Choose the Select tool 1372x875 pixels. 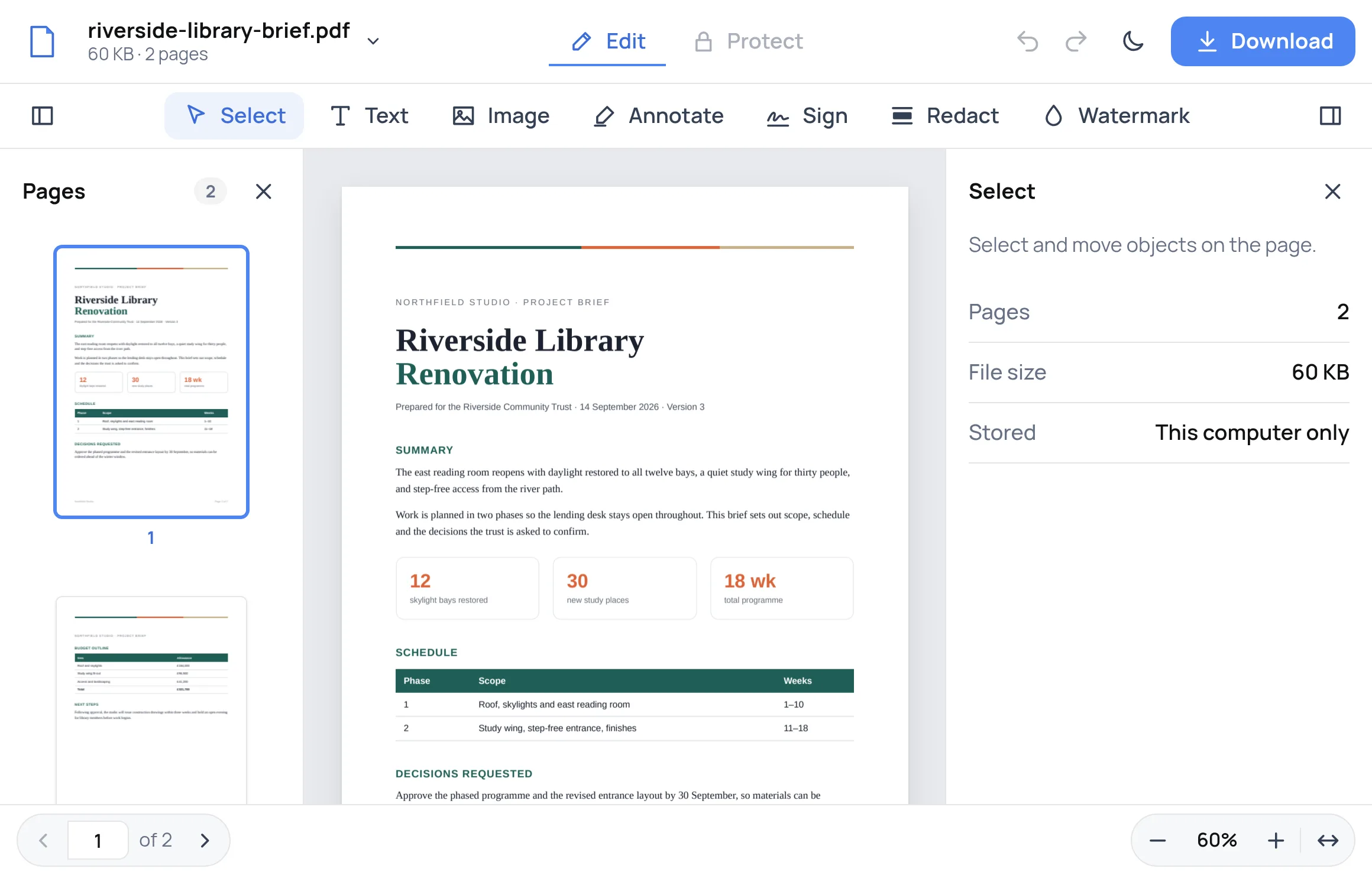click(234, 116)
